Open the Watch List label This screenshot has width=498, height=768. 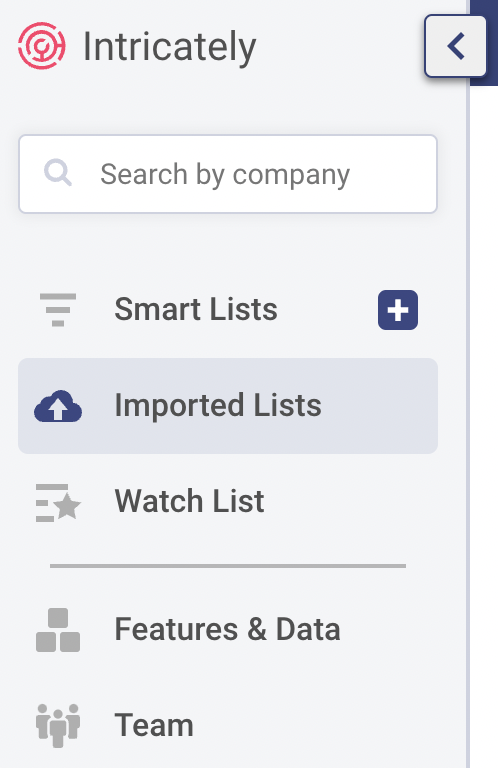(x=190, y=501)
